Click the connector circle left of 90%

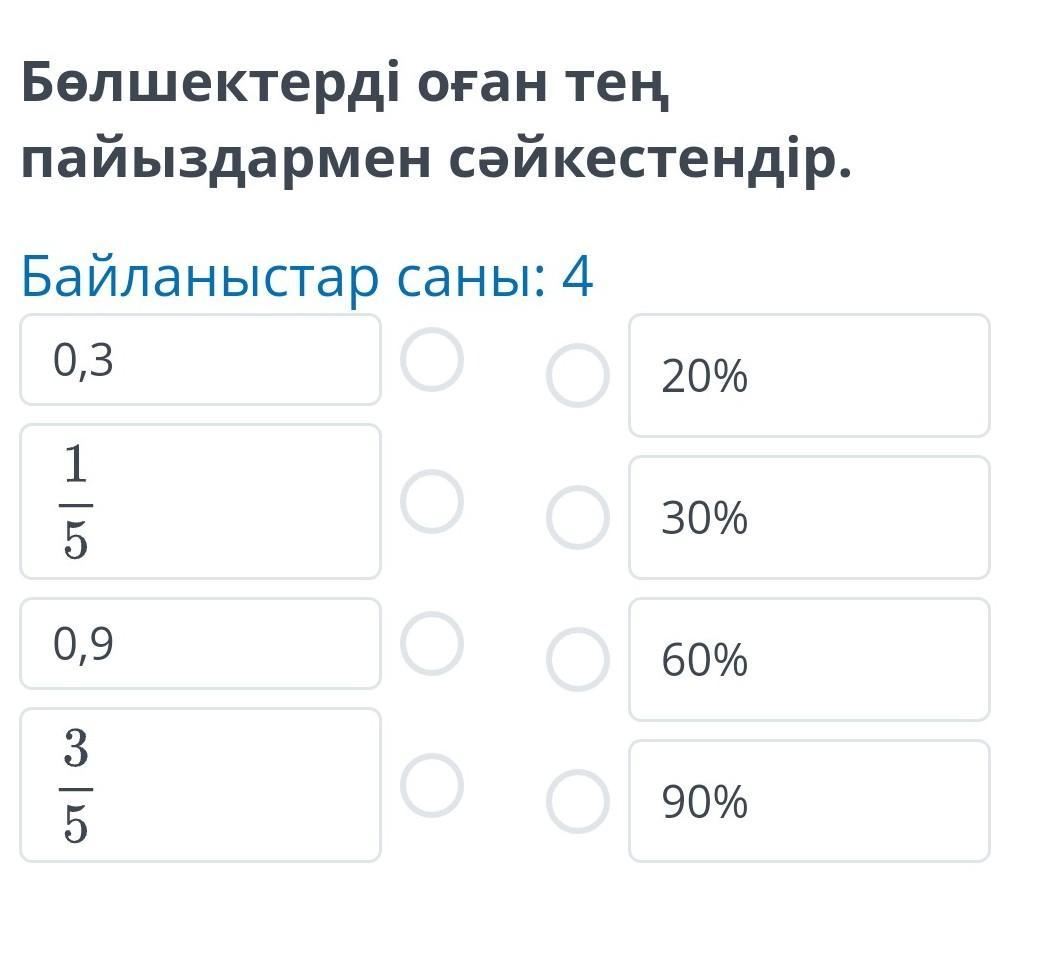(x=577, y=802)
